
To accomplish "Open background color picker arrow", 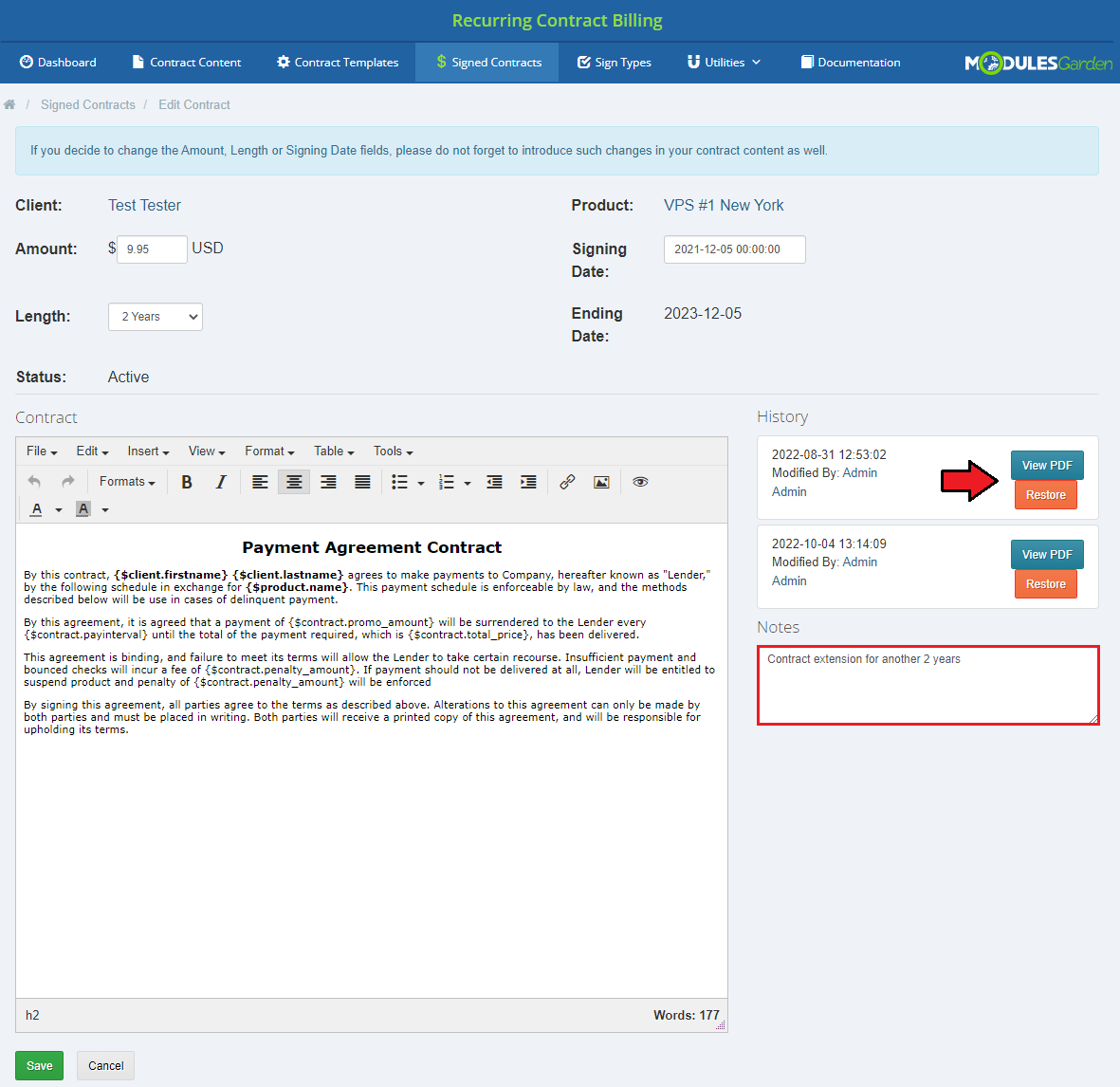I will coord(105,510).
